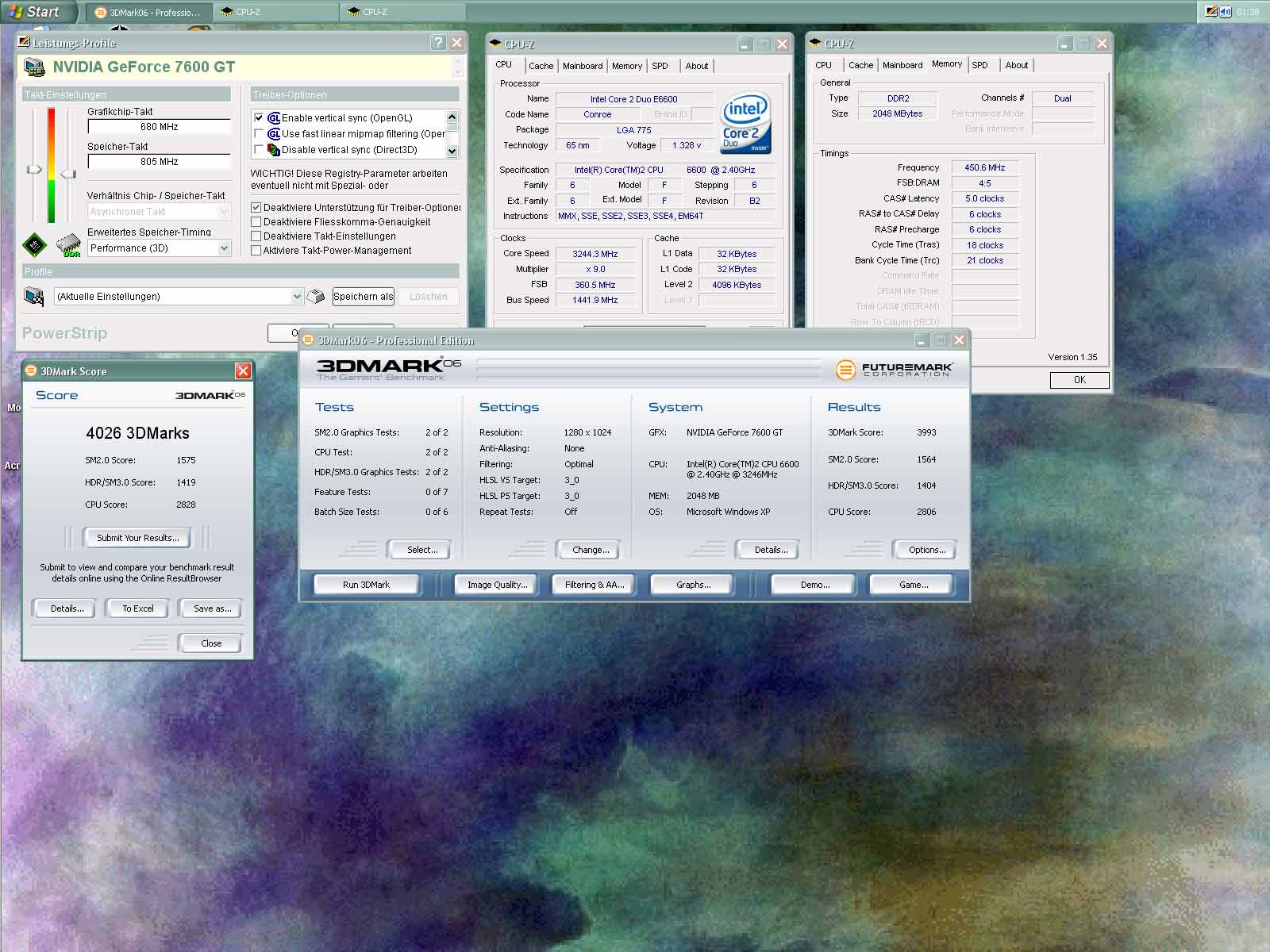Screen dimensions: 1270x952
Task: Click the profile monitor icon in Profile section
Action: (34, 297)
